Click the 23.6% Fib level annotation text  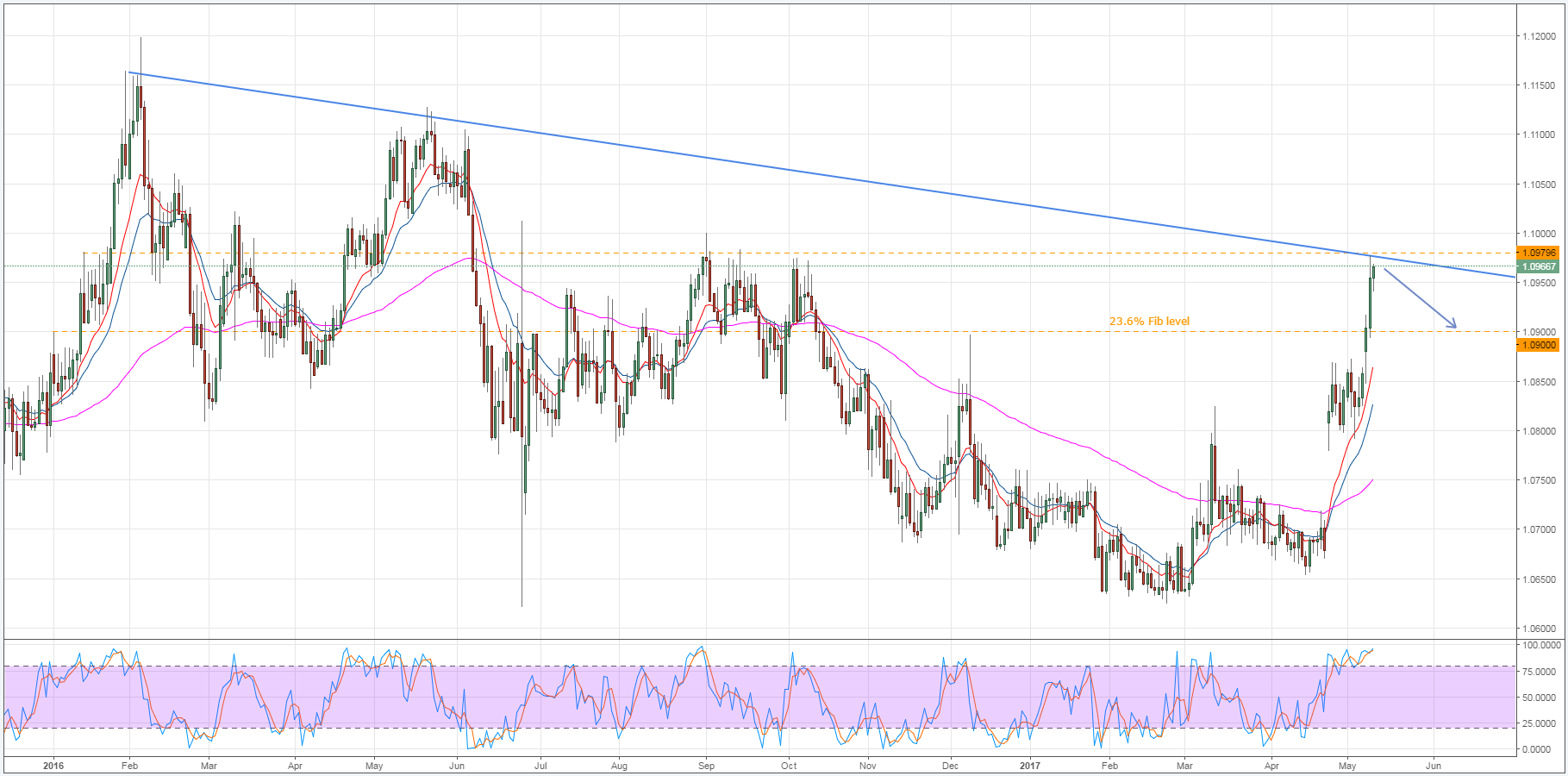pyautogui.click(x=1149, y=322)
